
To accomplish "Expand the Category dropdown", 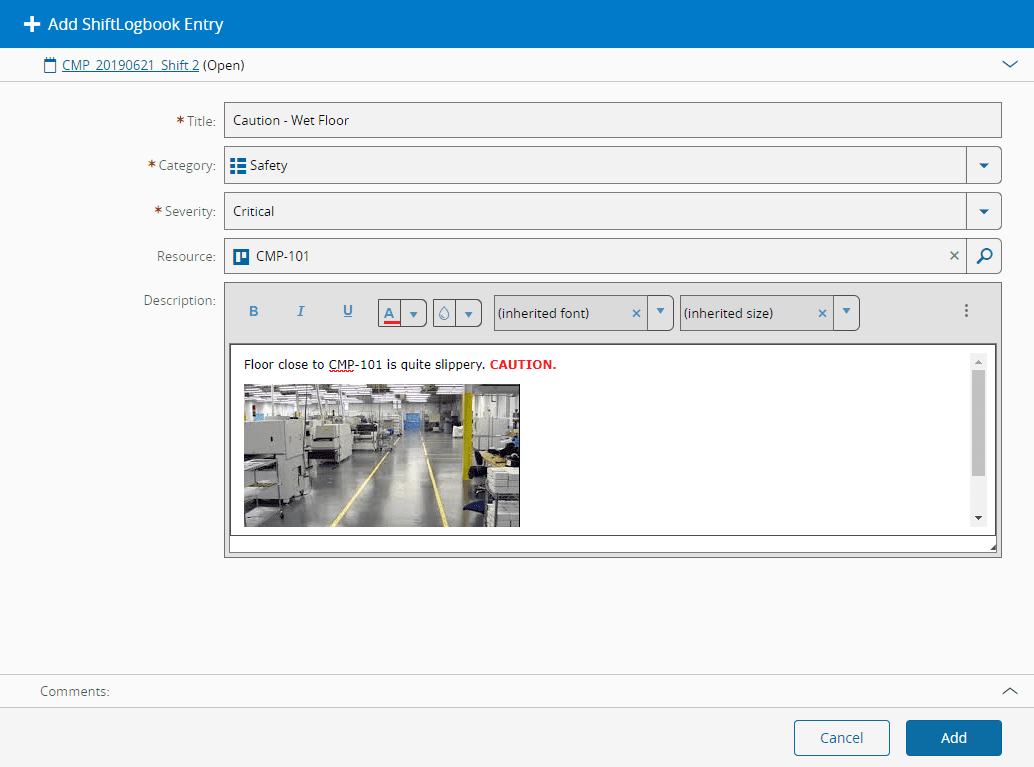I will pos(984,165).
